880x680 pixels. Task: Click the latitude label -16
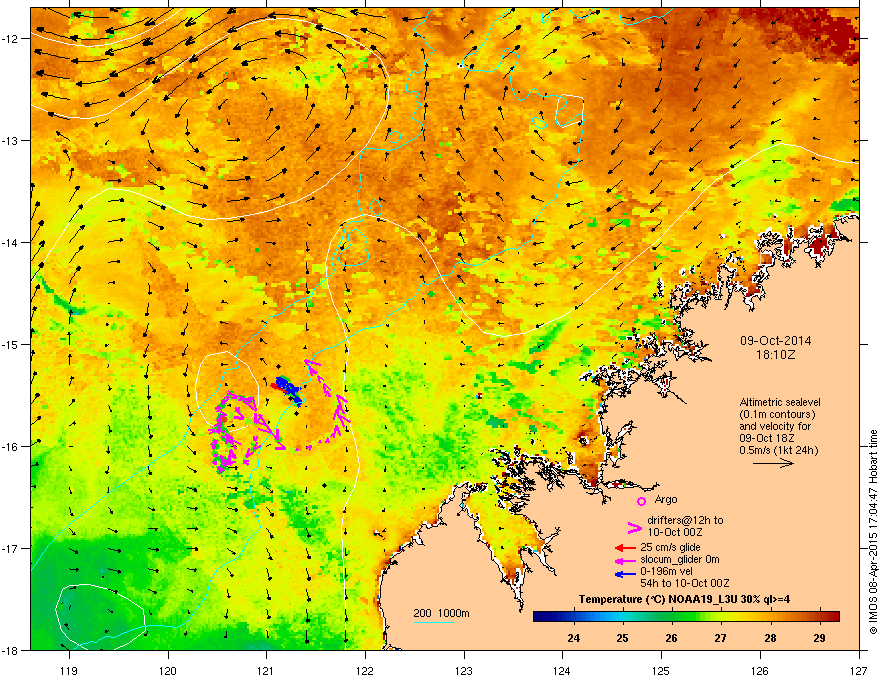[10, 446]
